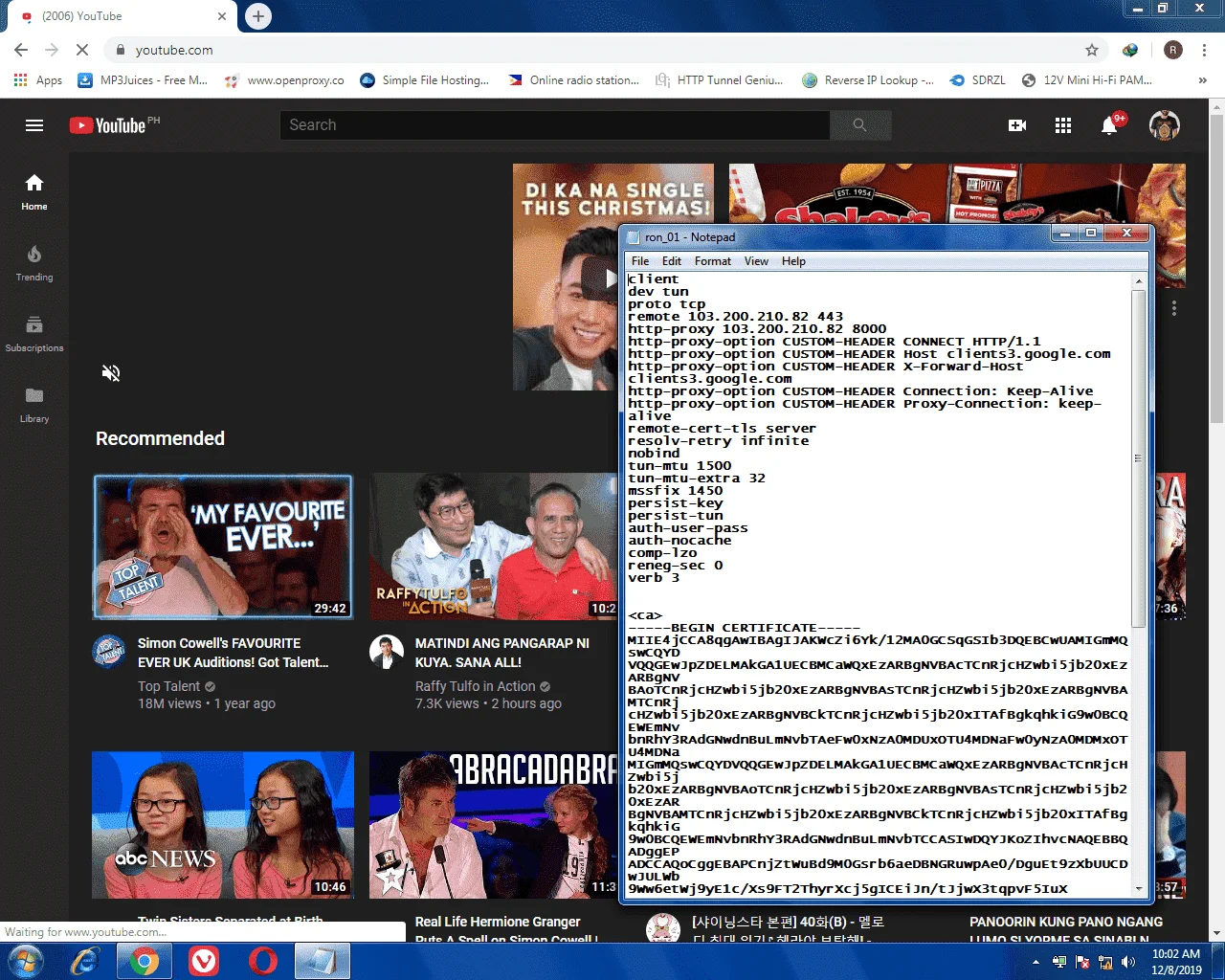Open a new Chrome tab
The width and height of the screenshot is (1225, 980).
(x=258, y=16)
